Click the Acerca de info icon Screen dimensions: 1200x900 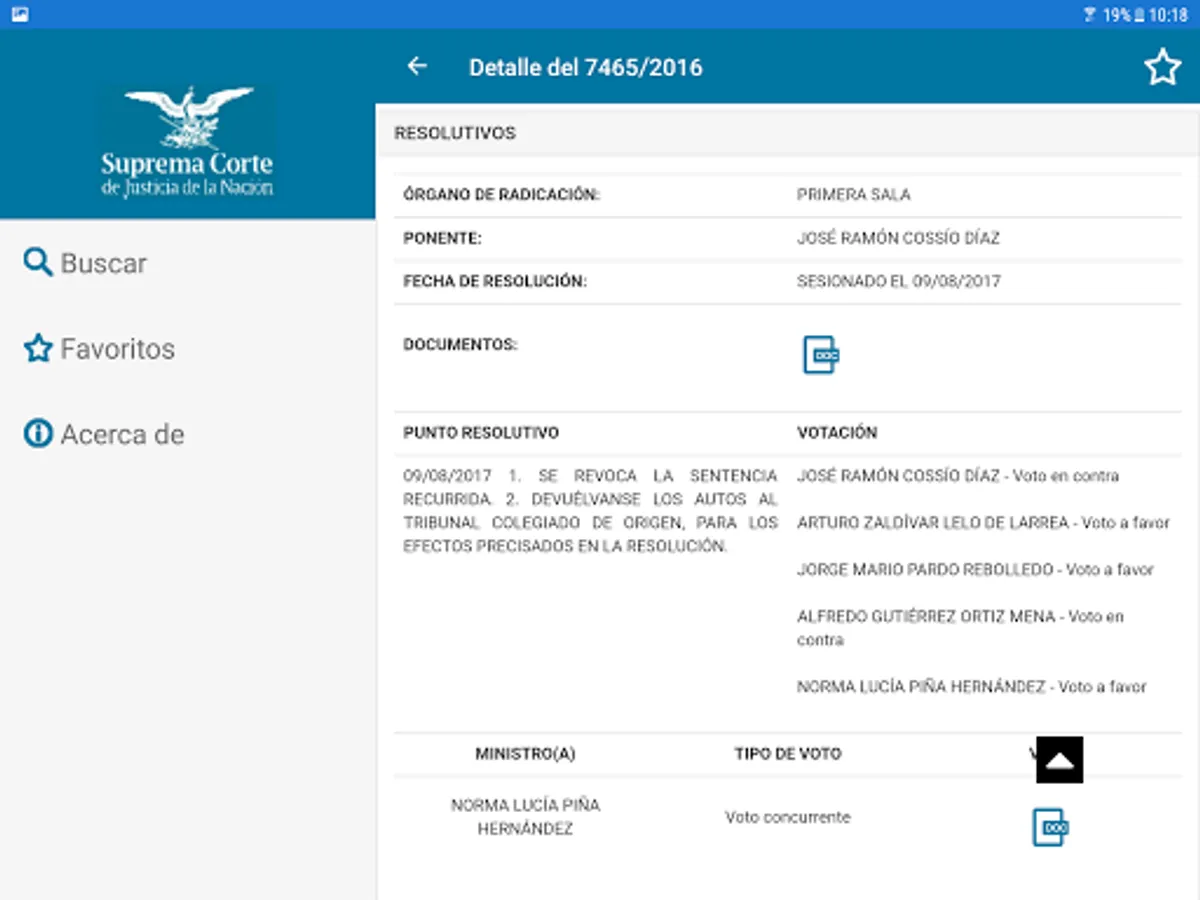(x=38, y=434)
